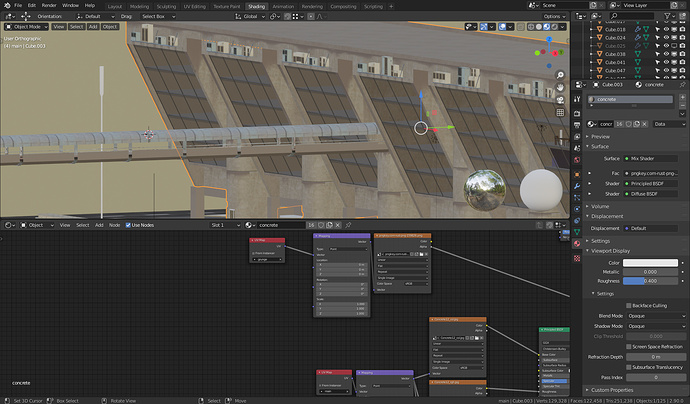Open the Object Data green triangle tab
Image resolution: width=690 pixels, height=404 pixels.
[x=577, y=232]
